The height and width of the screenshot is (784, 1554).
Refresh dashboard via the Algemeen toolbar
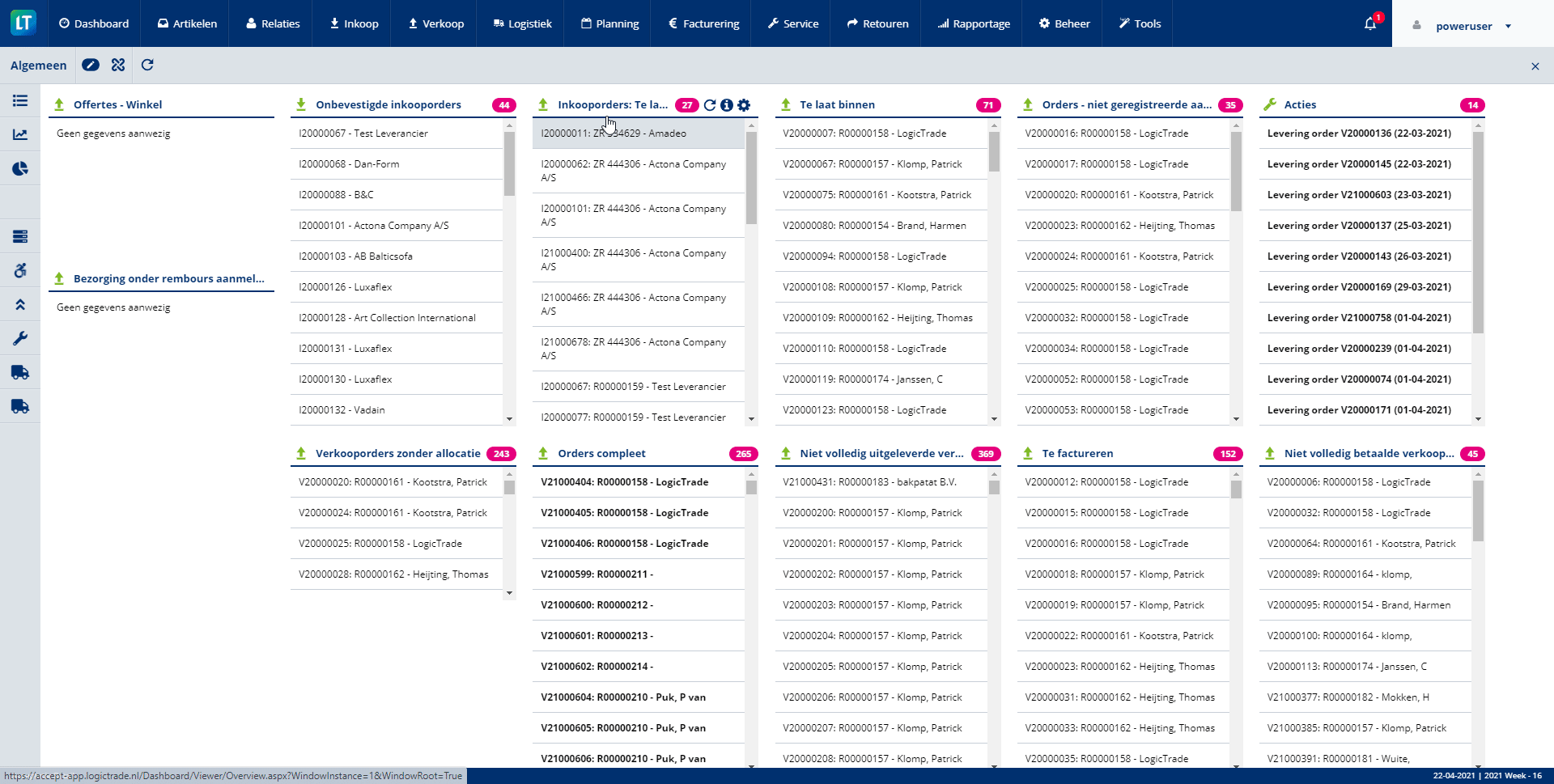(x=147, y=66)
